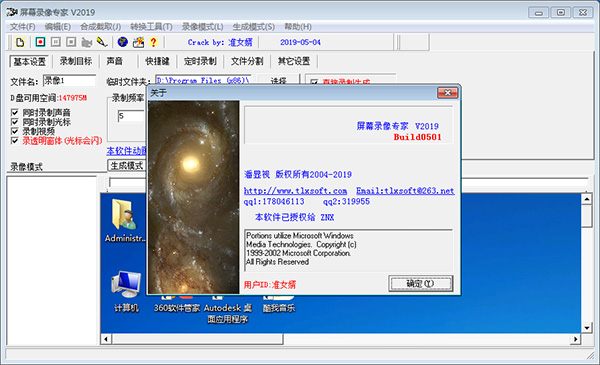
Task: Click the 录制频率 value field
Action: [x=131, y=116]
